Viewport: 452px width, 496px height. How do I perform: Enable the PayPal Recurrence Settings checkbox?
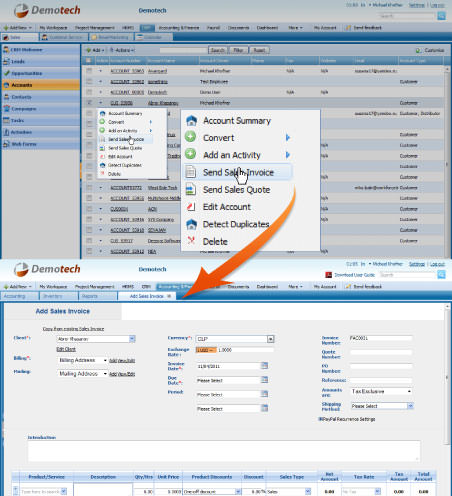click(320, 419)
